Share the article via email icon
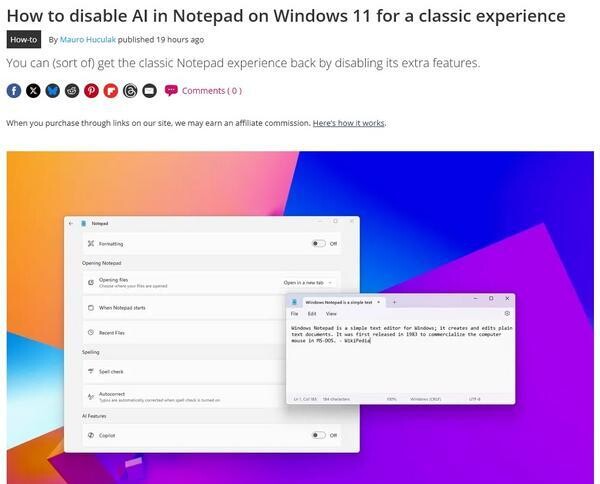The height and width of the screenshot is (484, 600). tap(149, 91)
